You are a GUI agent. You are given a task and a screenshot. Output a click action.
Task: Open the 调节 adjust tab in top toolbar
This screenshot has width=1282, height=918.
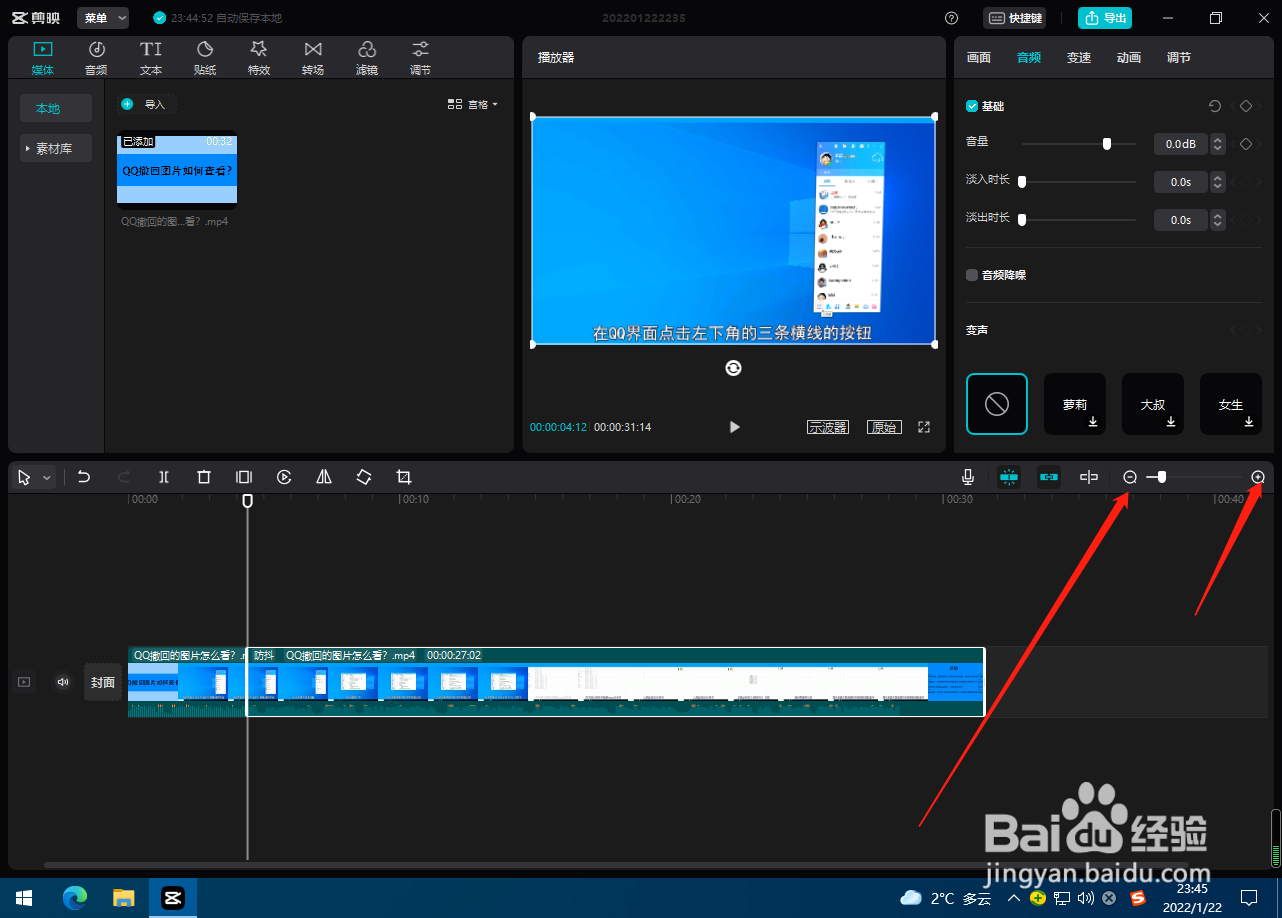pyautogui.click(x=421, y=58)
